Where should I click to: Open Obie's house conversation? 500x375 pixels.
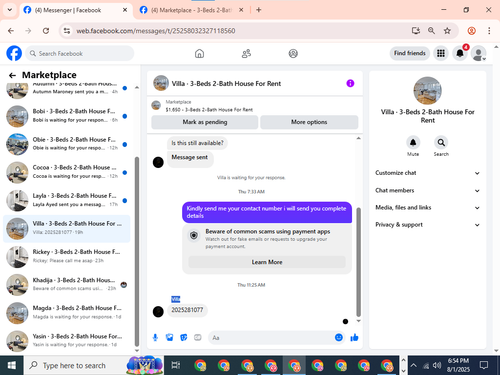pyautogui.click(x=67, y=144)
